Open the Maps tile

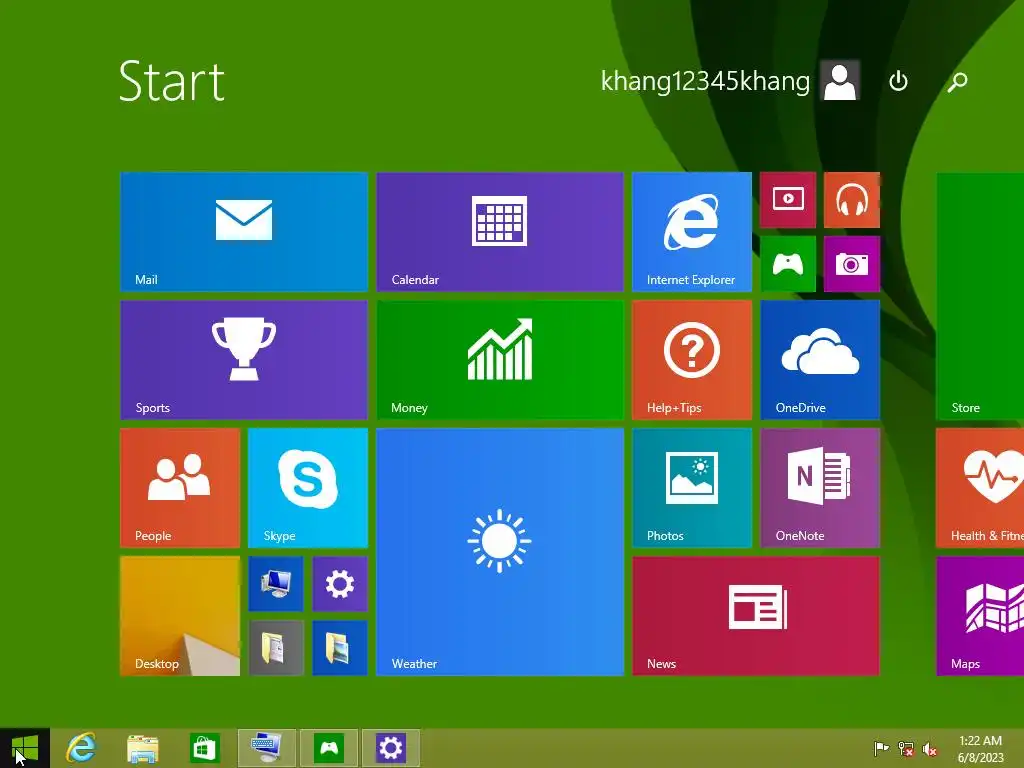980,616
